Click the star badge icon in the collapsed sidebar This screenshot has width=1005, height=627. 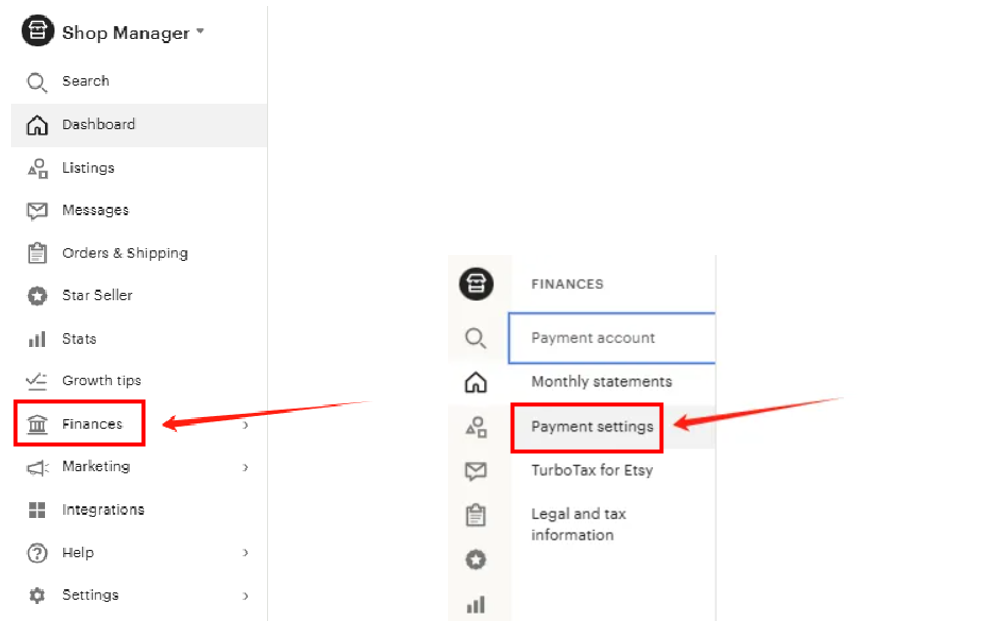tap(476, 560)
